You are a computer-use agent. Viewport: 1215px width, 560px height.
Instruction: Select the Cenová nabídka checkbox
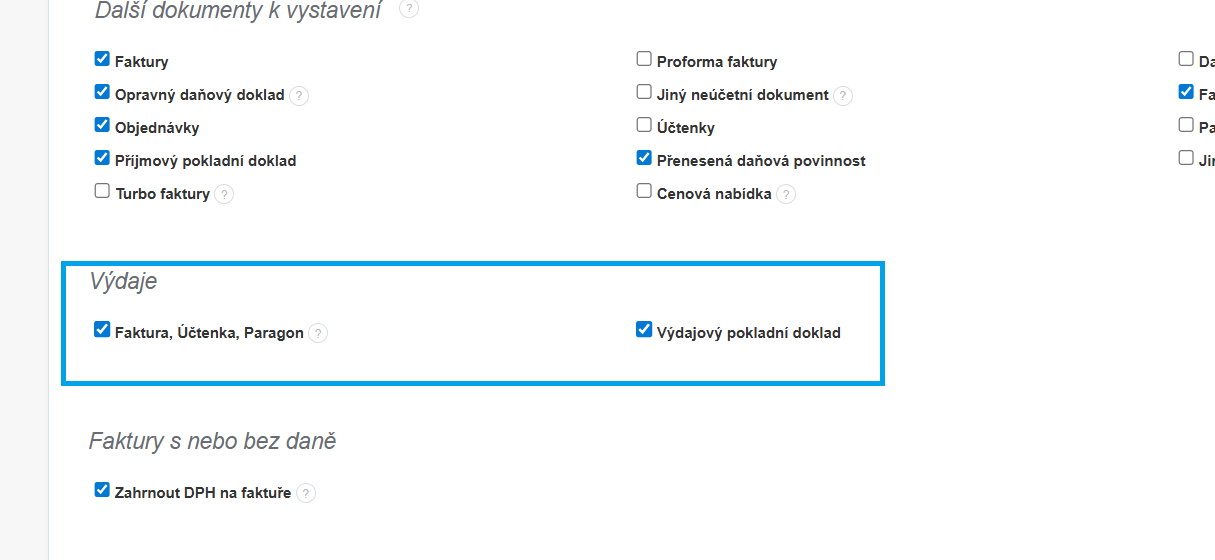click(644, 191)
